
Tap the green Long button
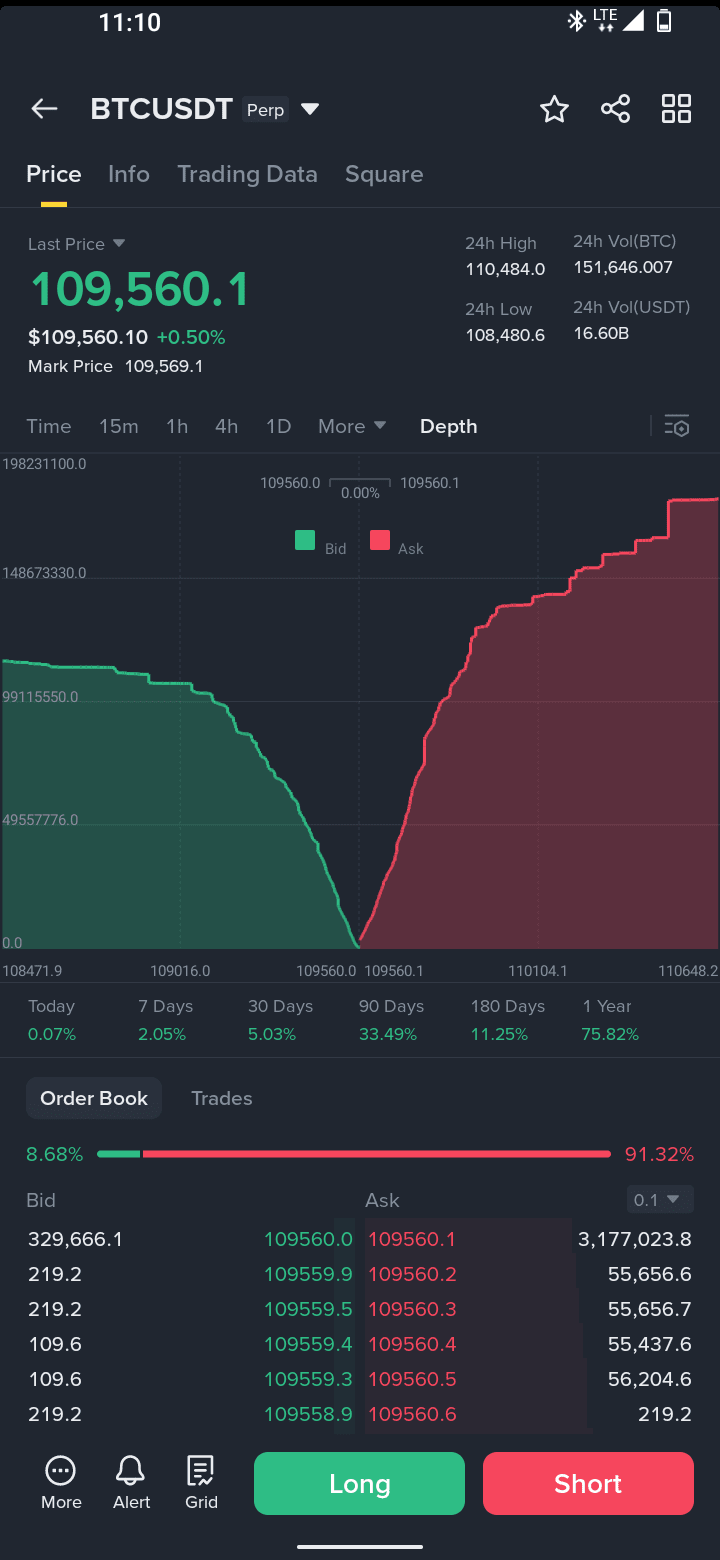[x=359, y=1483]
